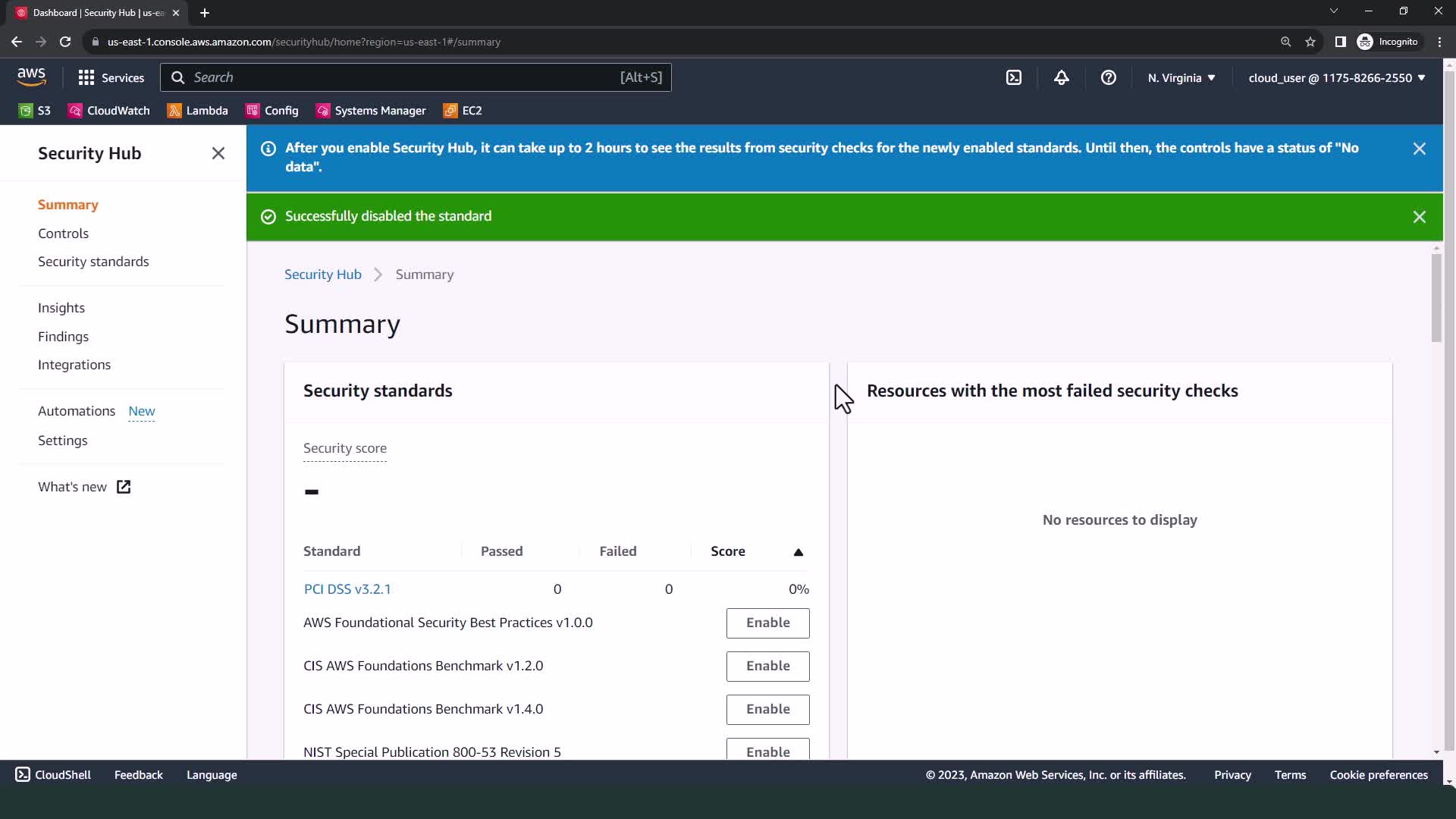The height and width of the screenshot is (819, 1456).
Task: Expand the N. Virginia region dropdown
Action: (x=1181, y=77)
